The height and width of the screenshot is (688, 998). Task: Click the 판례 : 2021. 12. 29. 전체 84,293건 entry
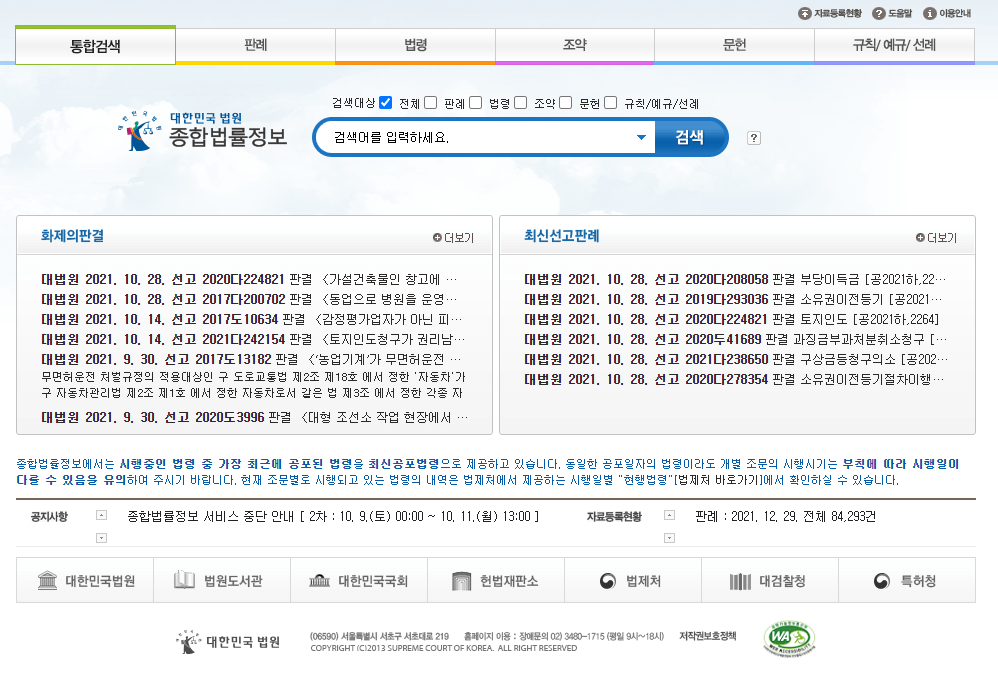[x=785, y=517]
